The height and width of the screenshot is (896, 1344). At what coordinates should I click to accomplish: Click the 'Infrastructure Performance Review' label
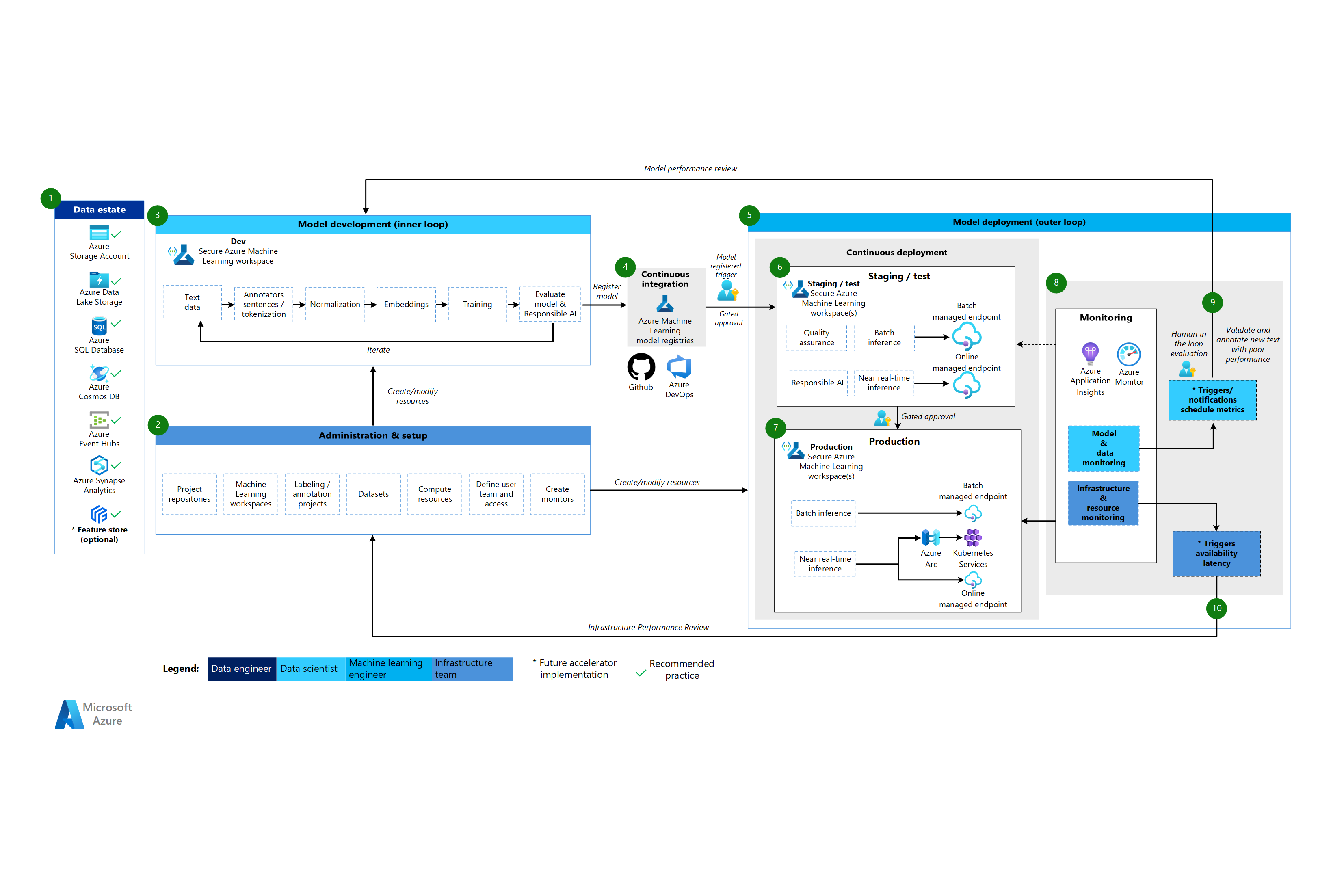coord(648,628)
